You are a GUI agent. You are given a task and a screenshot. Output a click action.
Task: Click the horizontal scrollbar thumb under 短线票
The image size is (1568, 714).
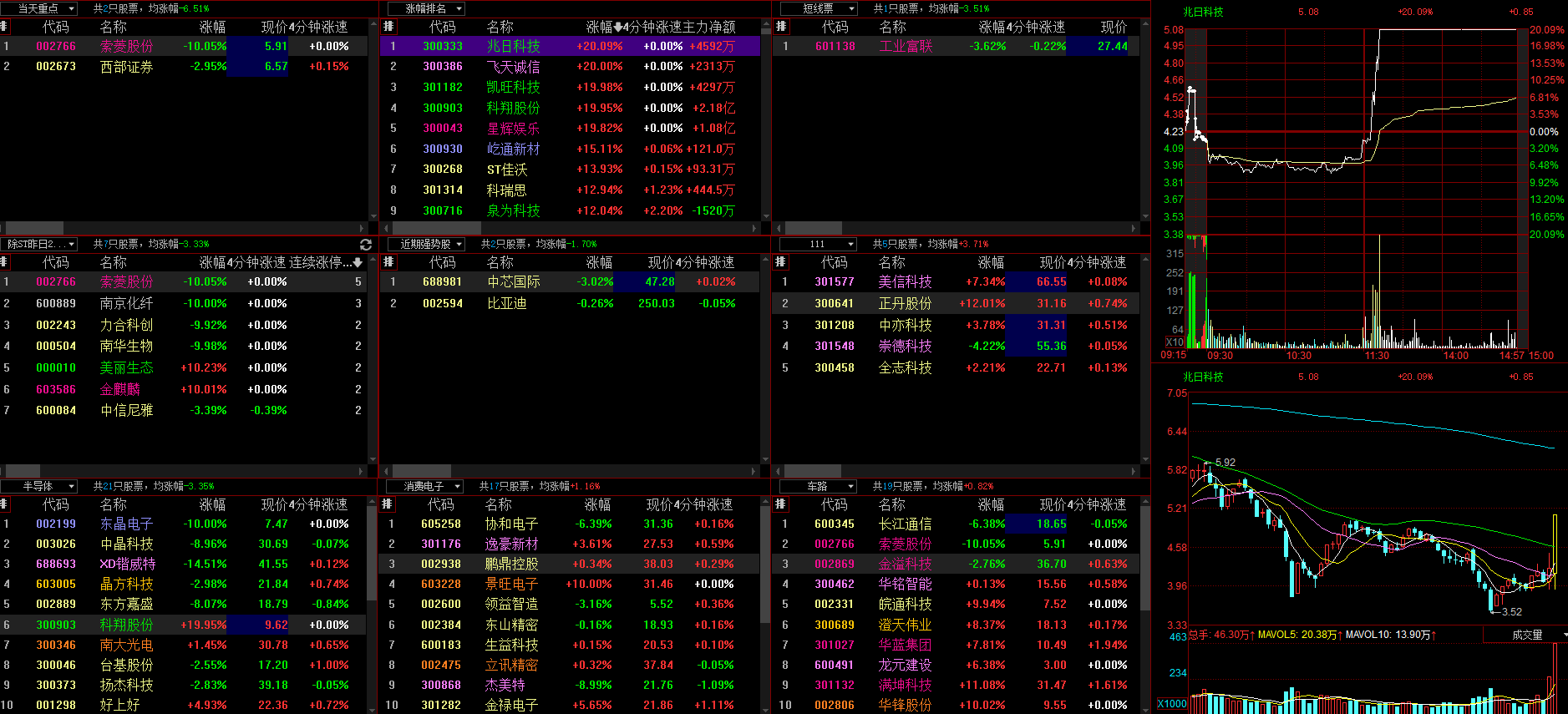(813, 228)
